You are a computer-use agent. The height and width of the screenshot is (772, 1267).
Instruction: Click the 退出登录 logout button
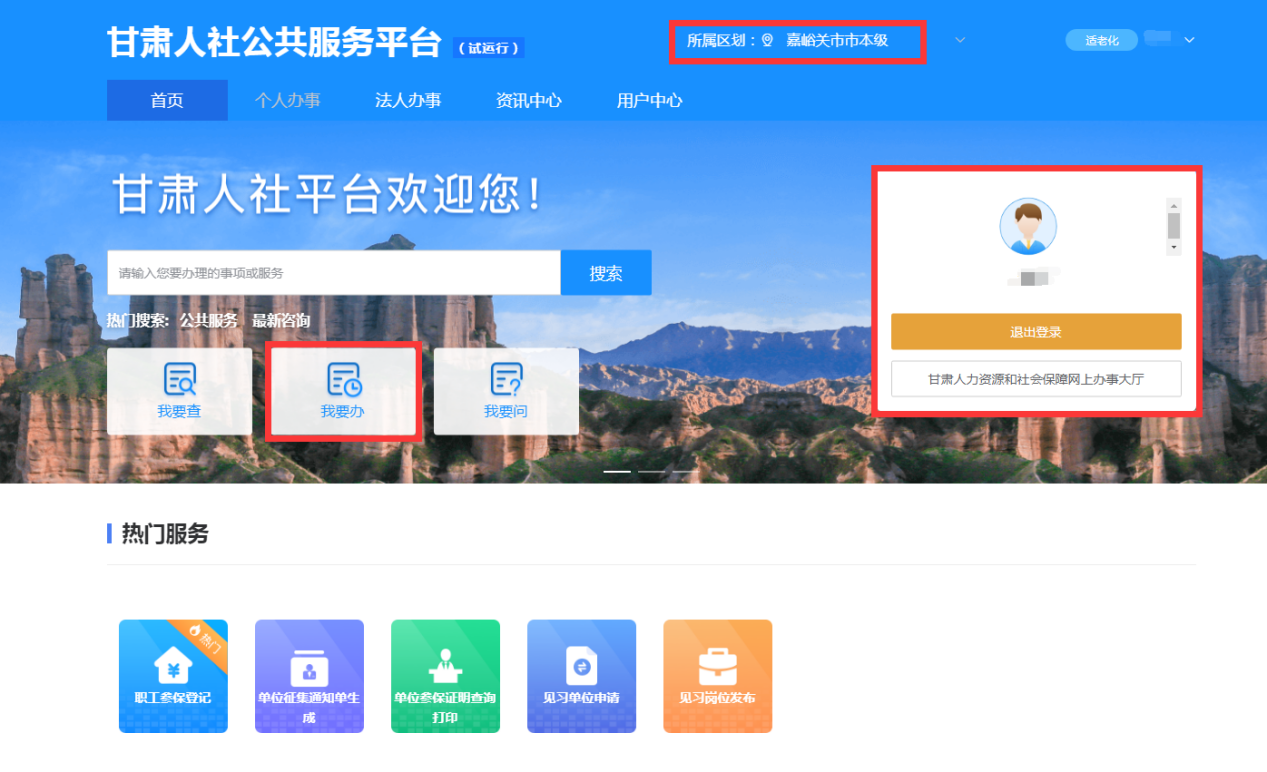[1036, 332]
